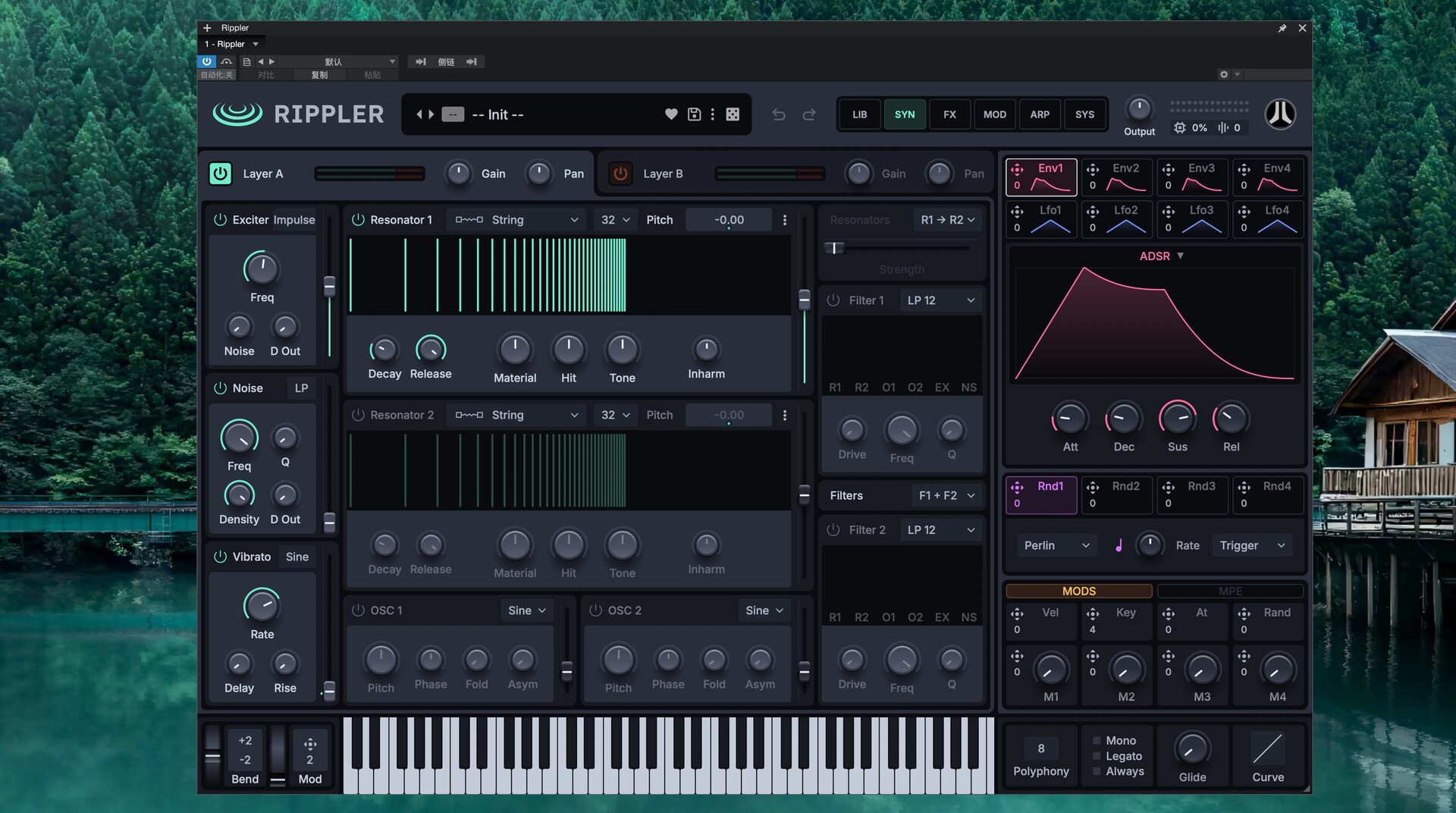This screenshot has height=813, width=1456.
Task: Open the Trigger mode dropdown
Action: (1252, 546)
